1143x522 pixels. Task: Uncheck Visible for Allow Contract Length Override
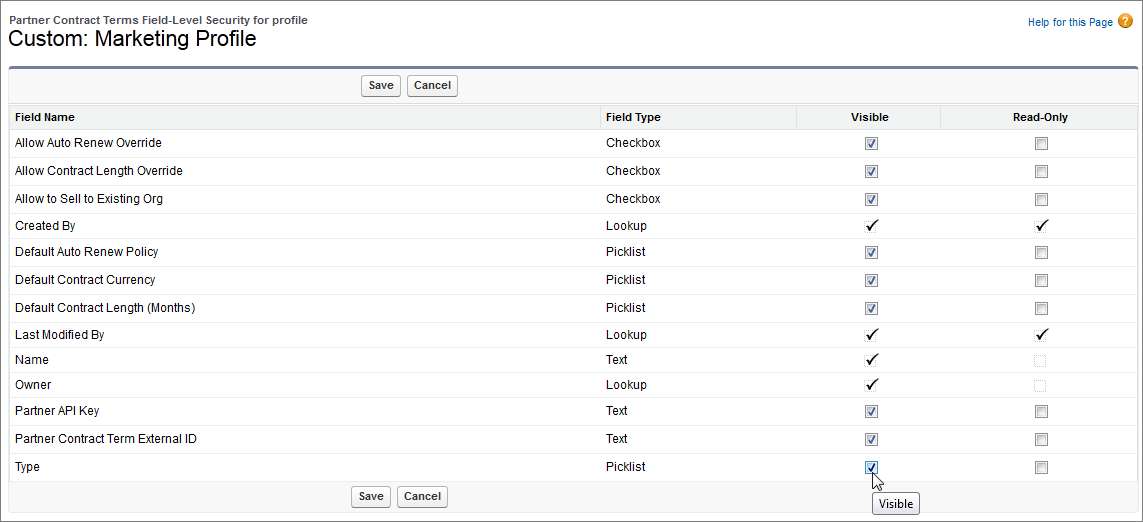click(871, 171)
